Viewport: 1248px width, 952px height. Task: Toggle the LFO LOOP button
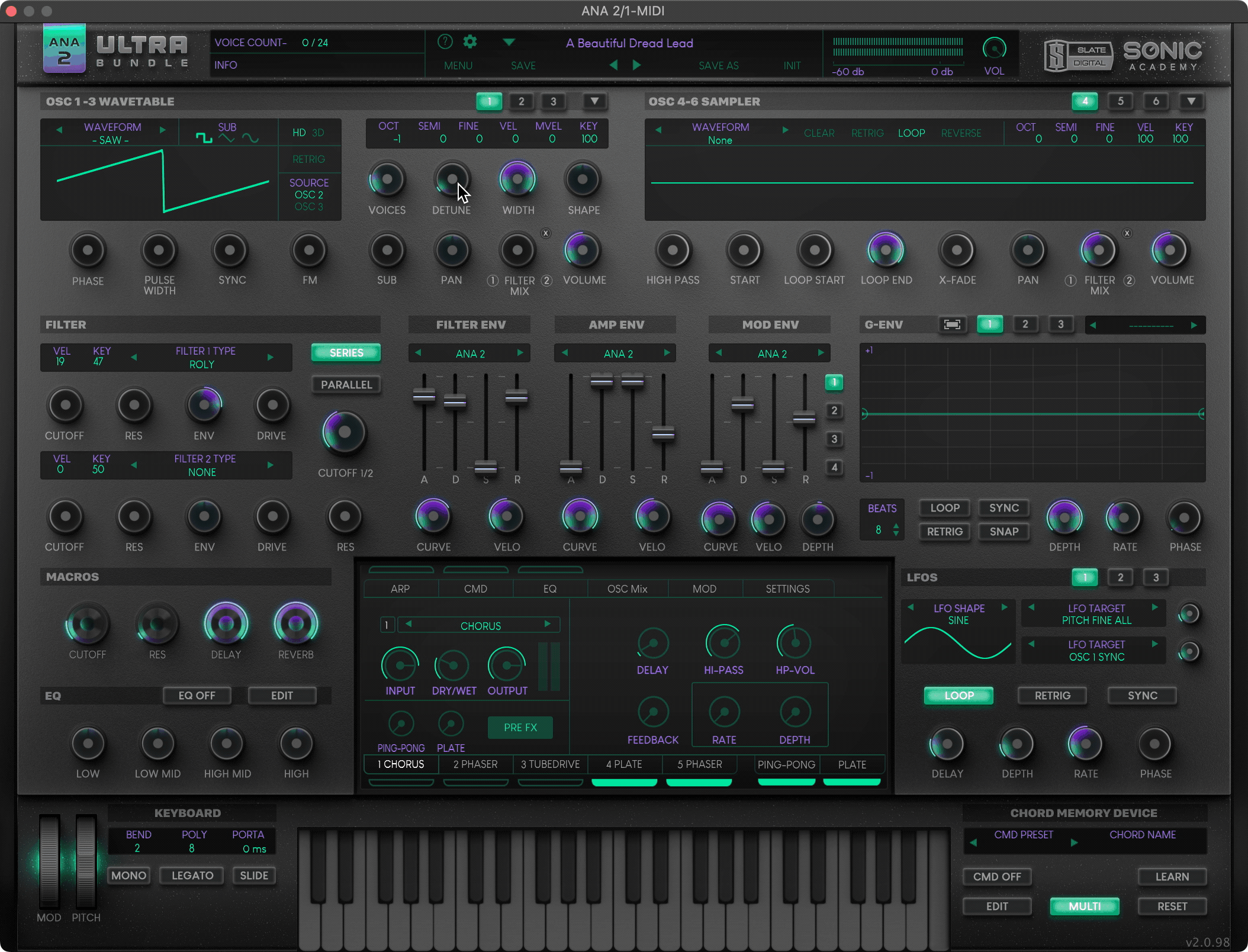click(958, 696)
